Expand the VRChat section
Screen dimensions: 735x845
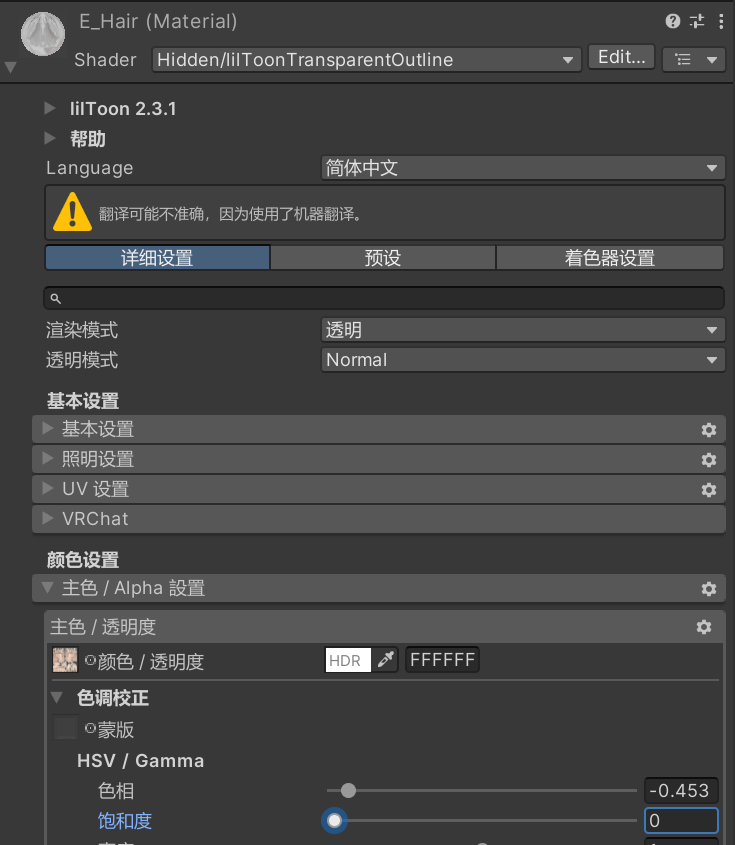(x=47, y=519)
